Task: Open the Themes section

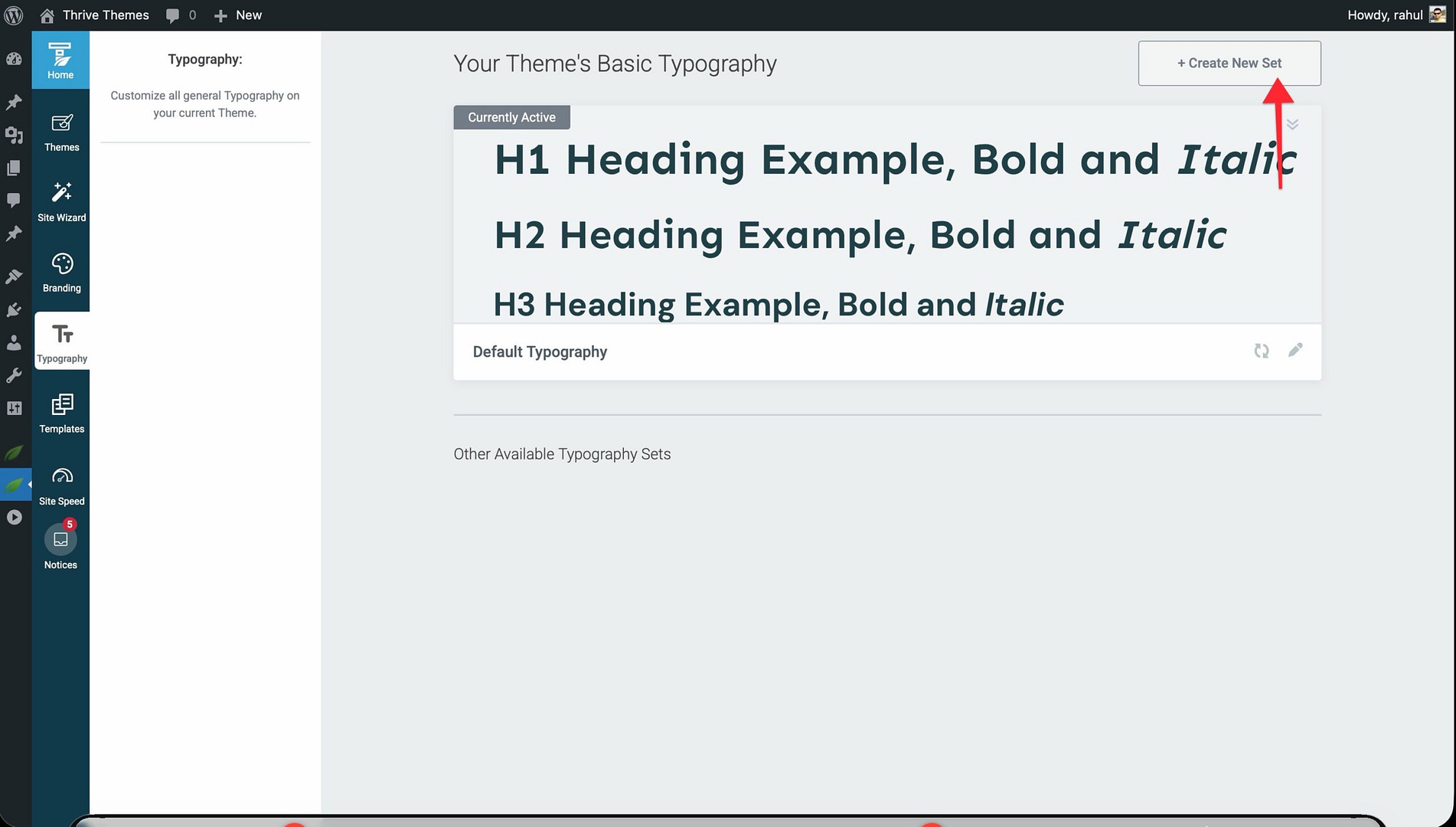Action: pos(61,132)
